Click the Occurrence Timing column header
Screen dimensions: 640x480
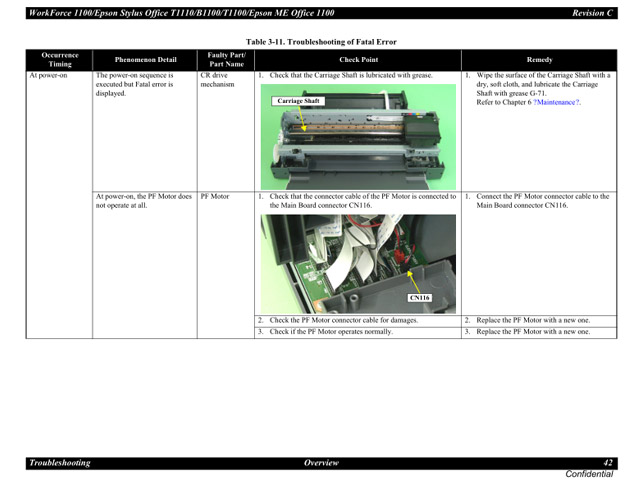tap(59, 59)
